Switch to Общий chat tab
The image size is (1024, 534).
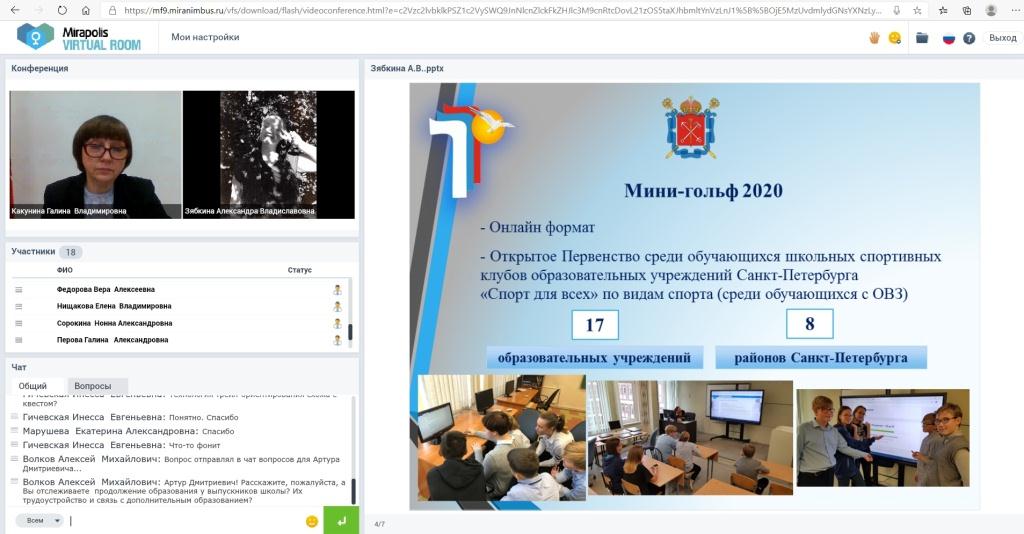pos(33,386)
